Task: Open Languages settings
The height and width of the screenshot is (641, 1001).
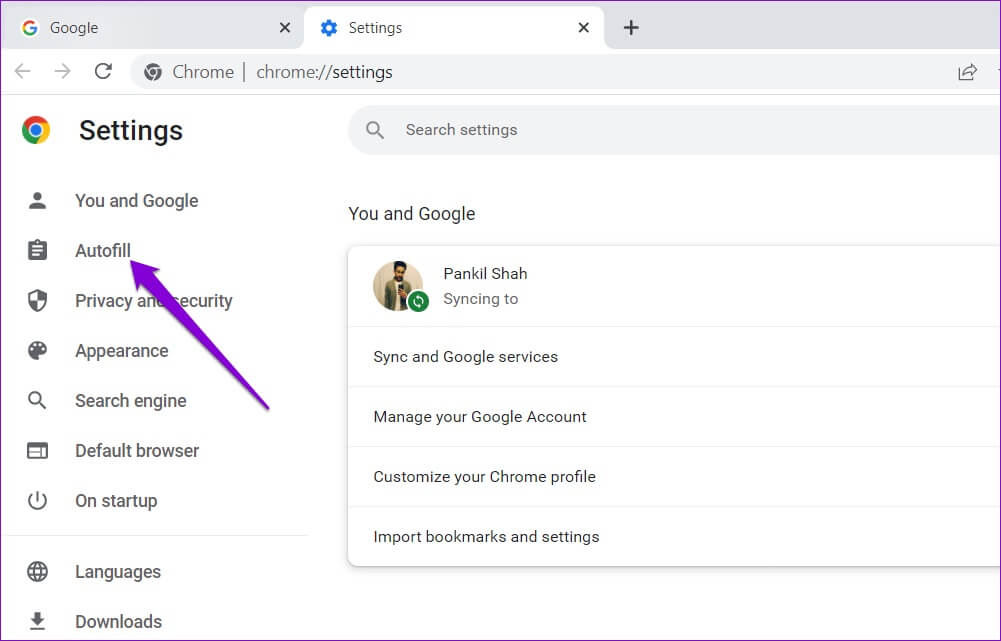Action: (x=117, y=571)
